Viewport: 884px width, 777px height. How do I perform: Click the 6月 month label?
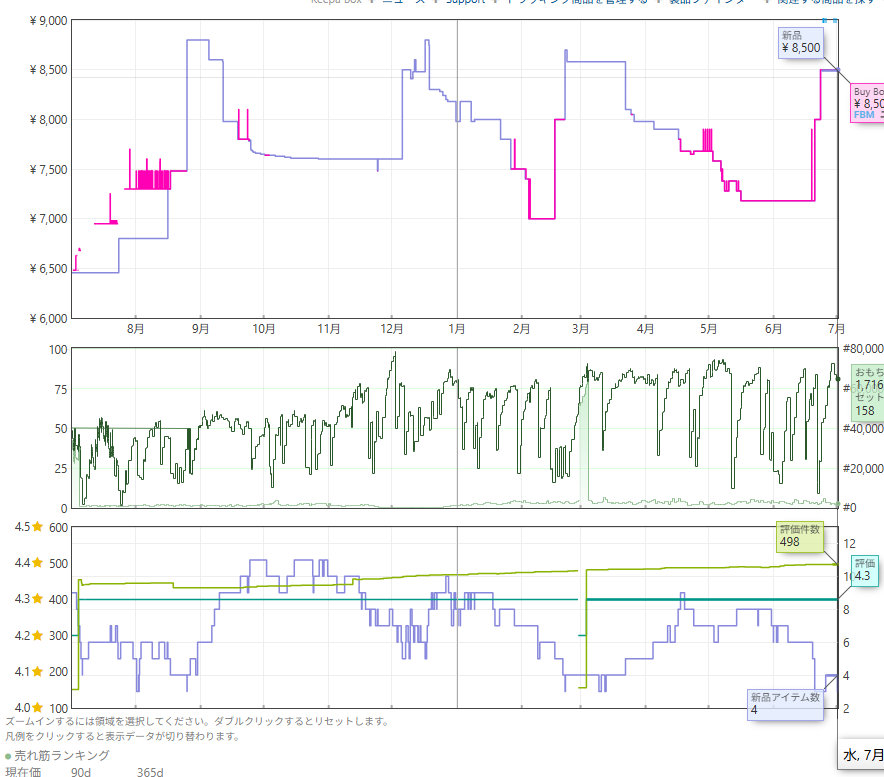point(773,329)
